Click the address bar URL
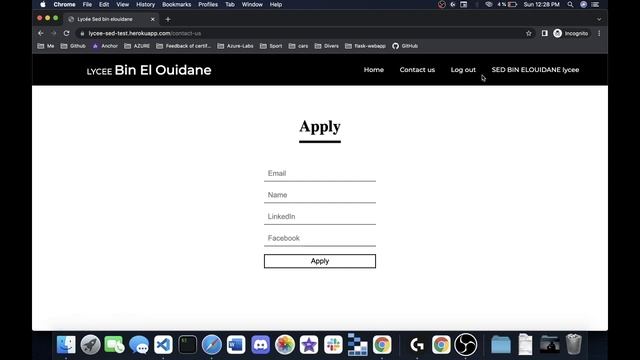This screenshot has height=360, width=640. pos(145,33)
